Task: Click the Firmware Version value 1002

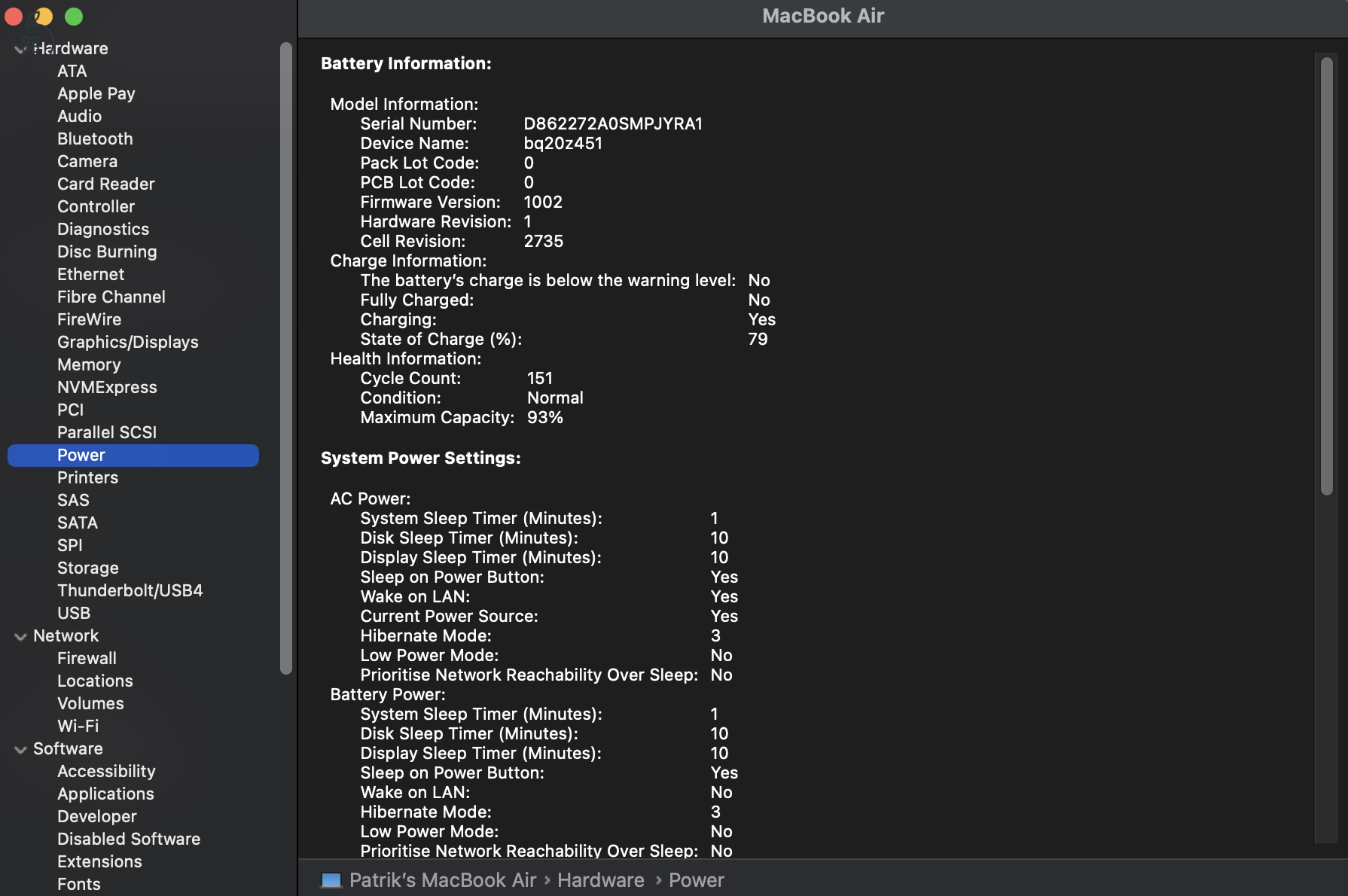Action: tap(543, 202)
